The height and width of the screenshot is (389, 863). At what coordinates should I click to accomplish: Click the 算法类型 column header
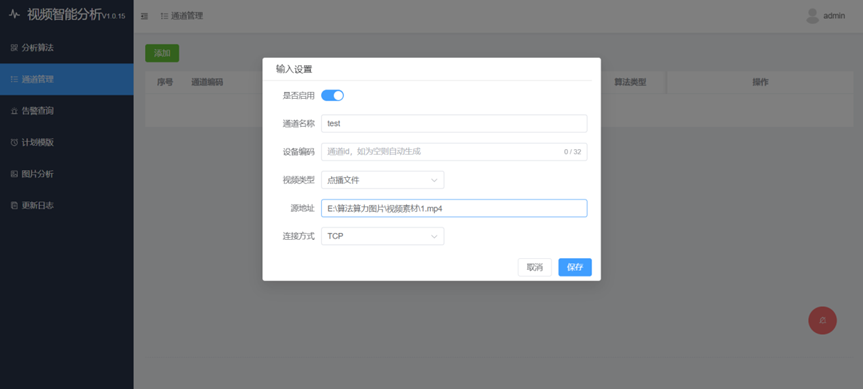click(630, 82)
